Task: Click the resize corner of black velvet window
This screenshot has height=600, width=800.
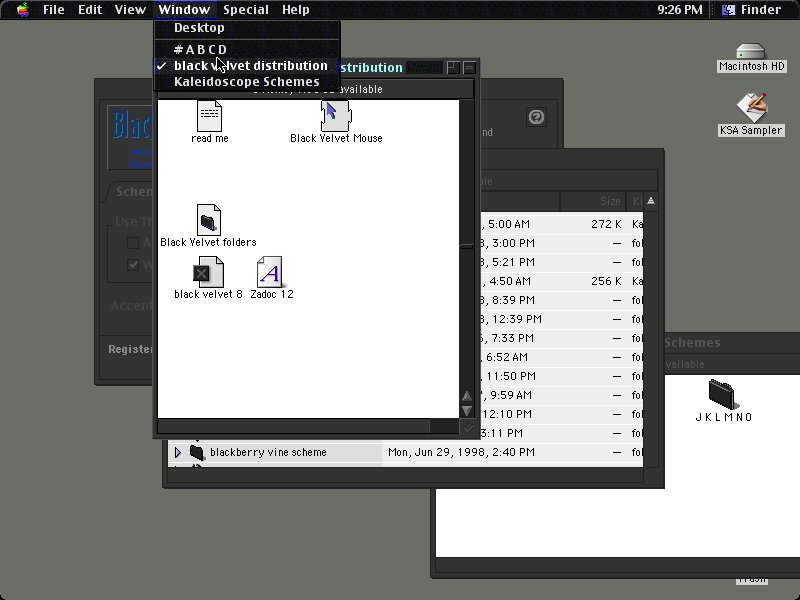Action: [468, 428]
